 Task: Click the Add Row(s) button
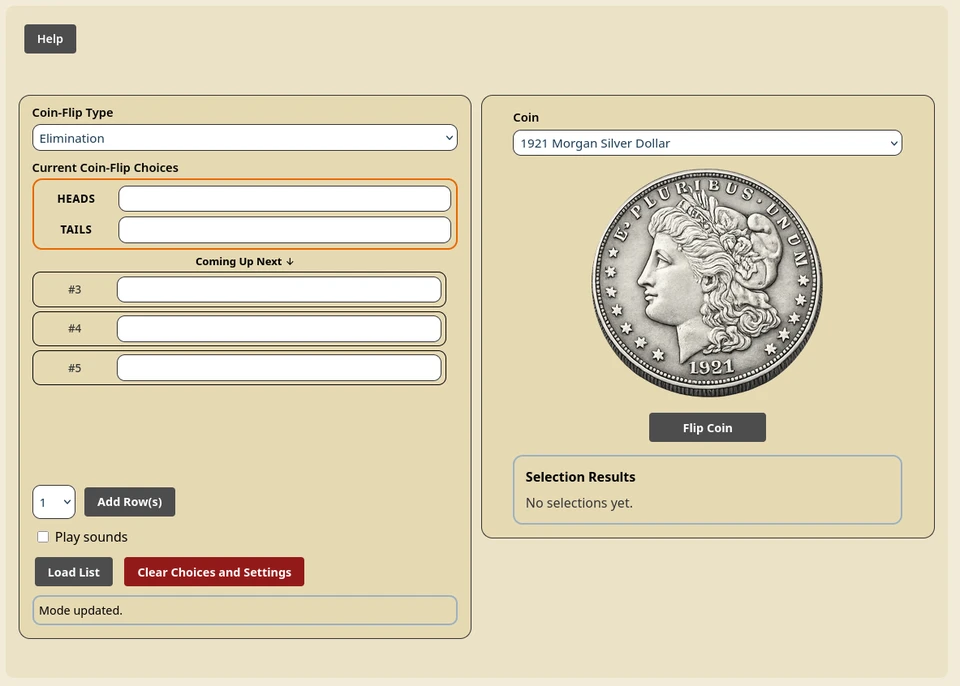tap(130, 502)
